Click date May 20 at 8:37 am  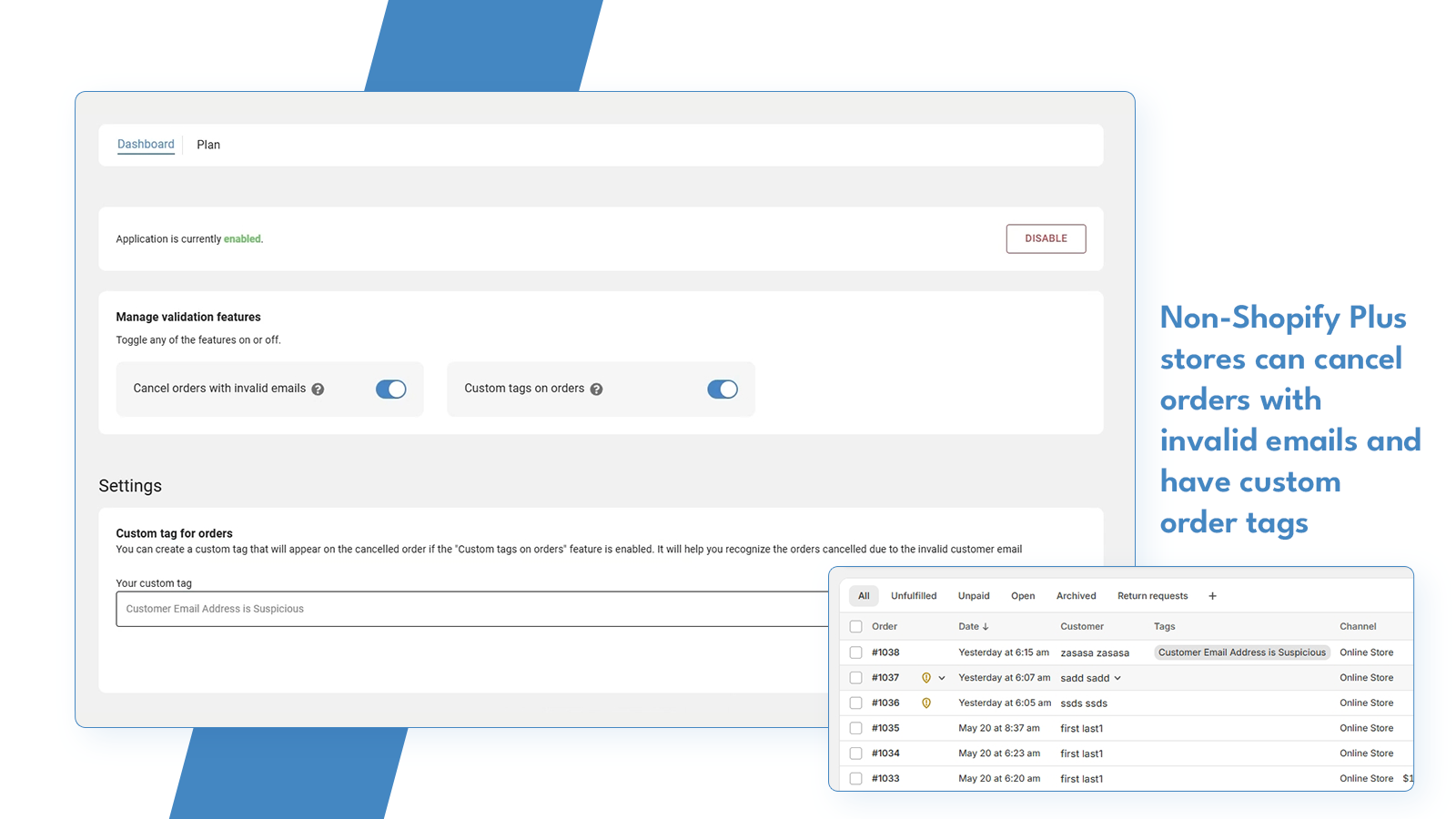point(999,729)
